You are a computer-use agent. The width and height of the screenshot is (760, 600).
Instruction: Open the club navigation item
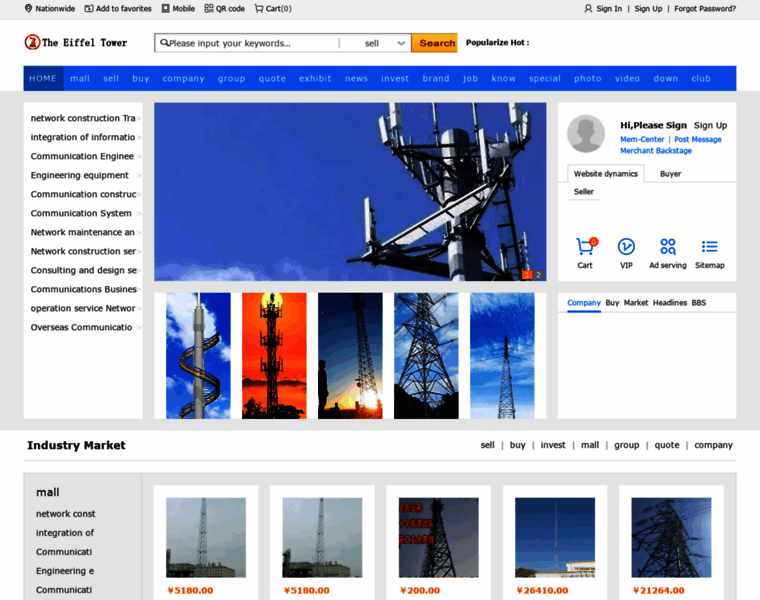point(701,78)
